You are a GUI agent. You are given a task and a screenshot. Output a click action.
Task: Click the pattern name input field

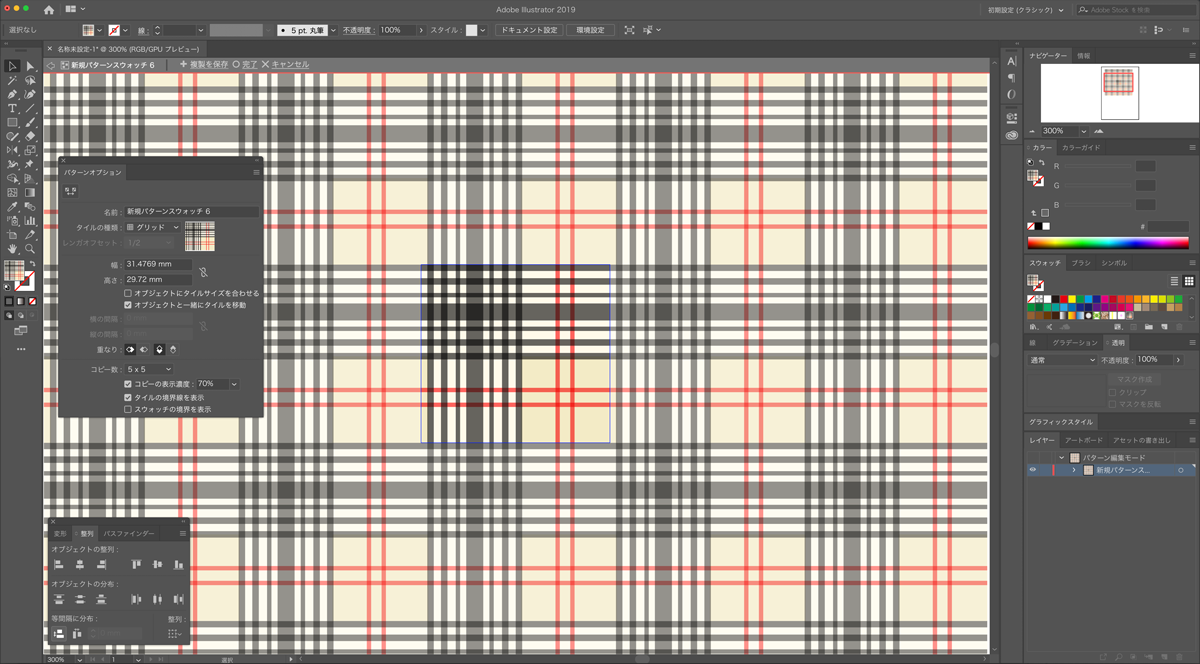(191, 212)
